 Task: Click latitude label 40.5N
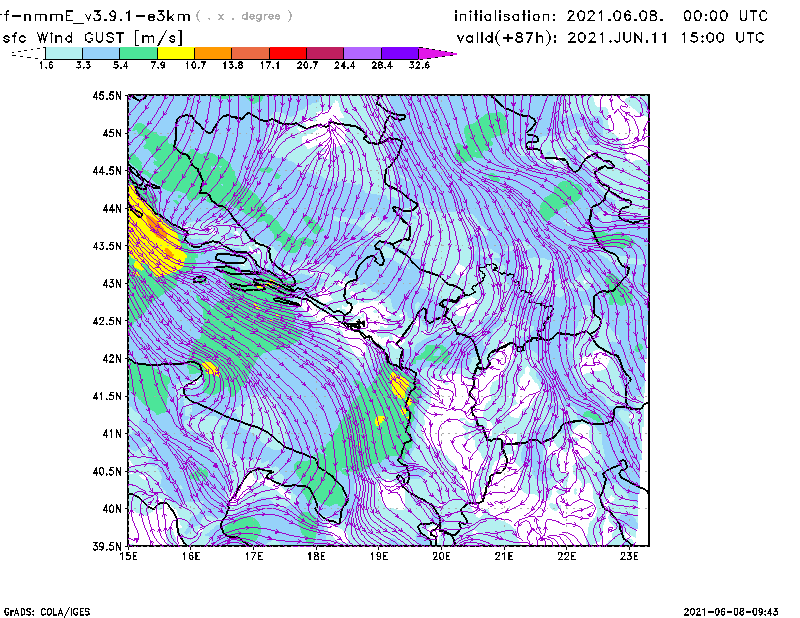pyautogui.click(x=107, y=472)
